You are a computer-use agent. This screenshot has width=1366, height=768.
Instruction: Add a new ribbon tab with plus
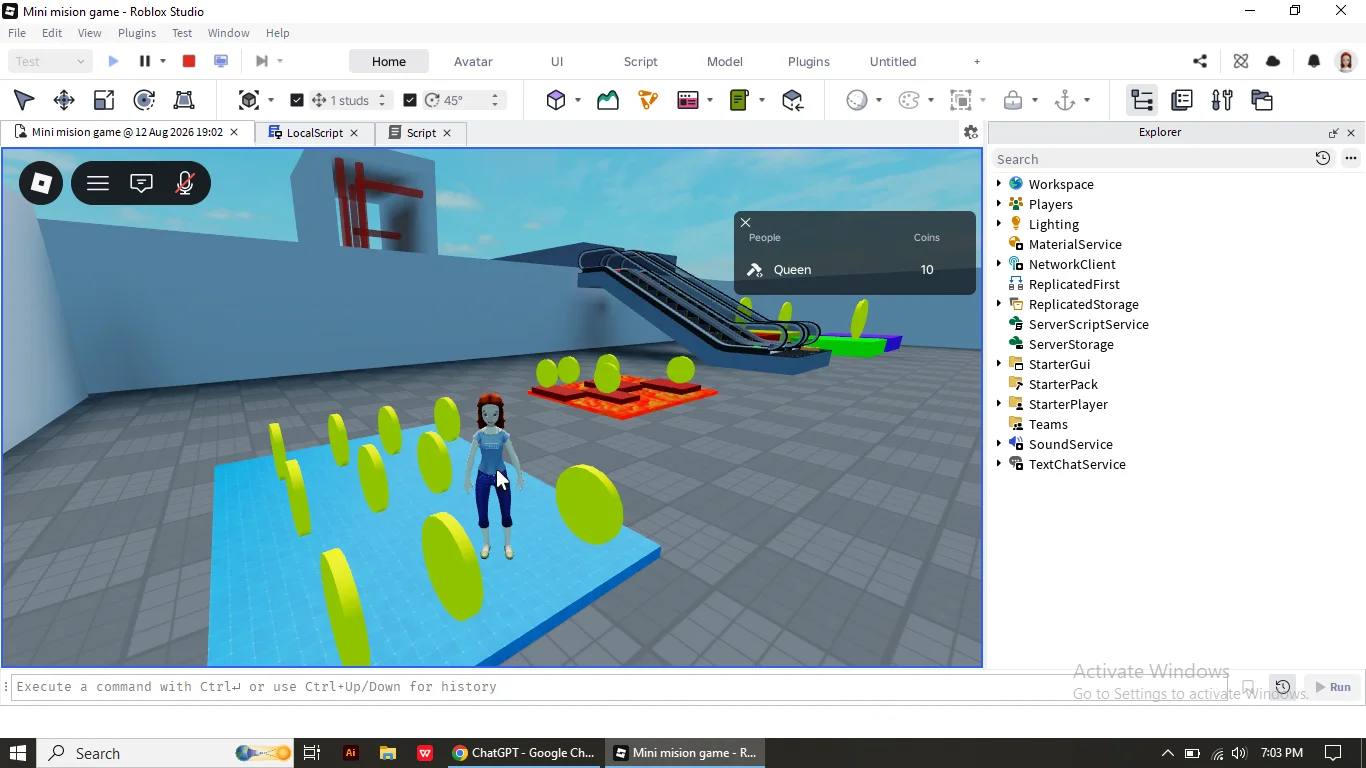pyautogui.click(x=977, y=61)
